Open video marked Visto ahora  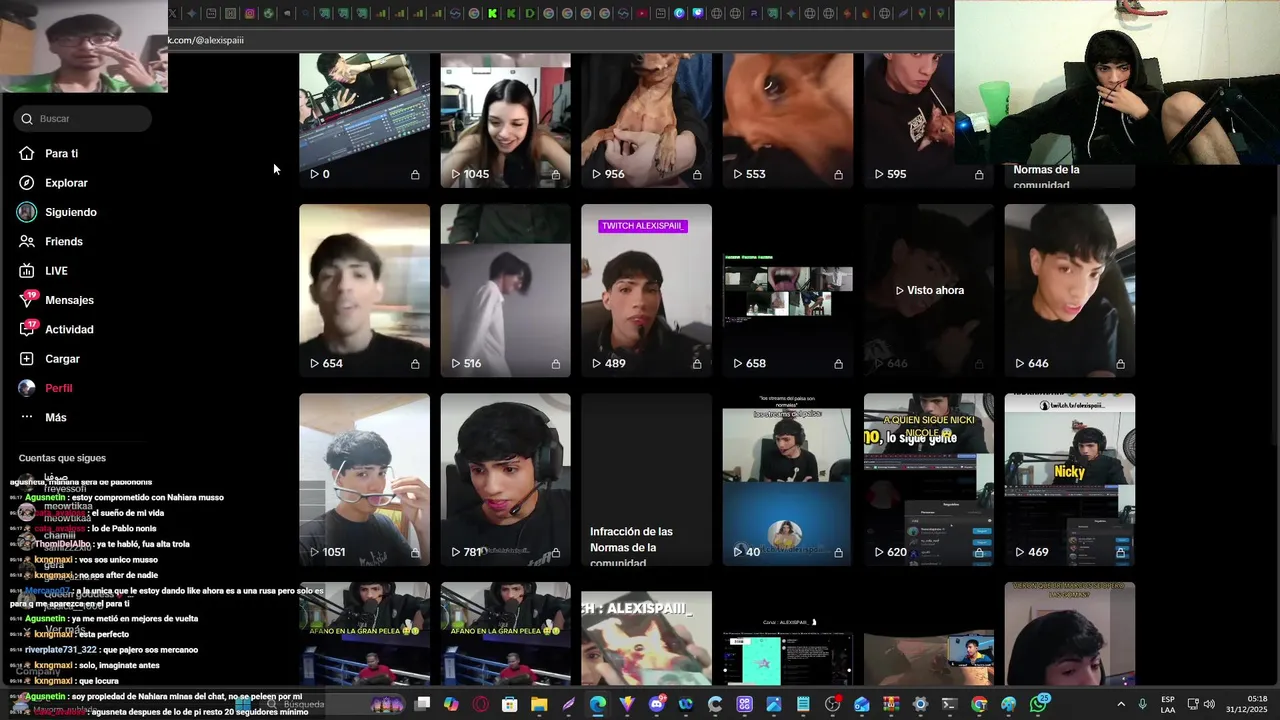point(929,290)
